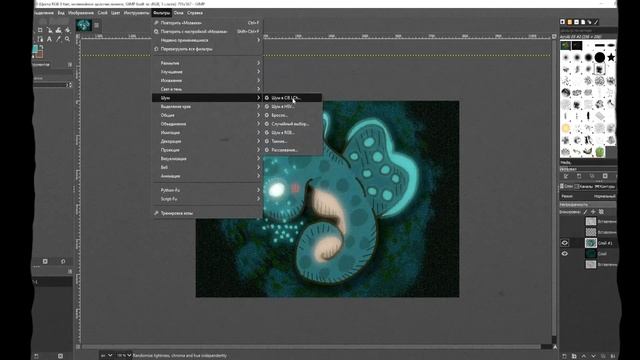640x360 pixels.
Task: Switch to the Слои tab
Action: coord(567,187)
